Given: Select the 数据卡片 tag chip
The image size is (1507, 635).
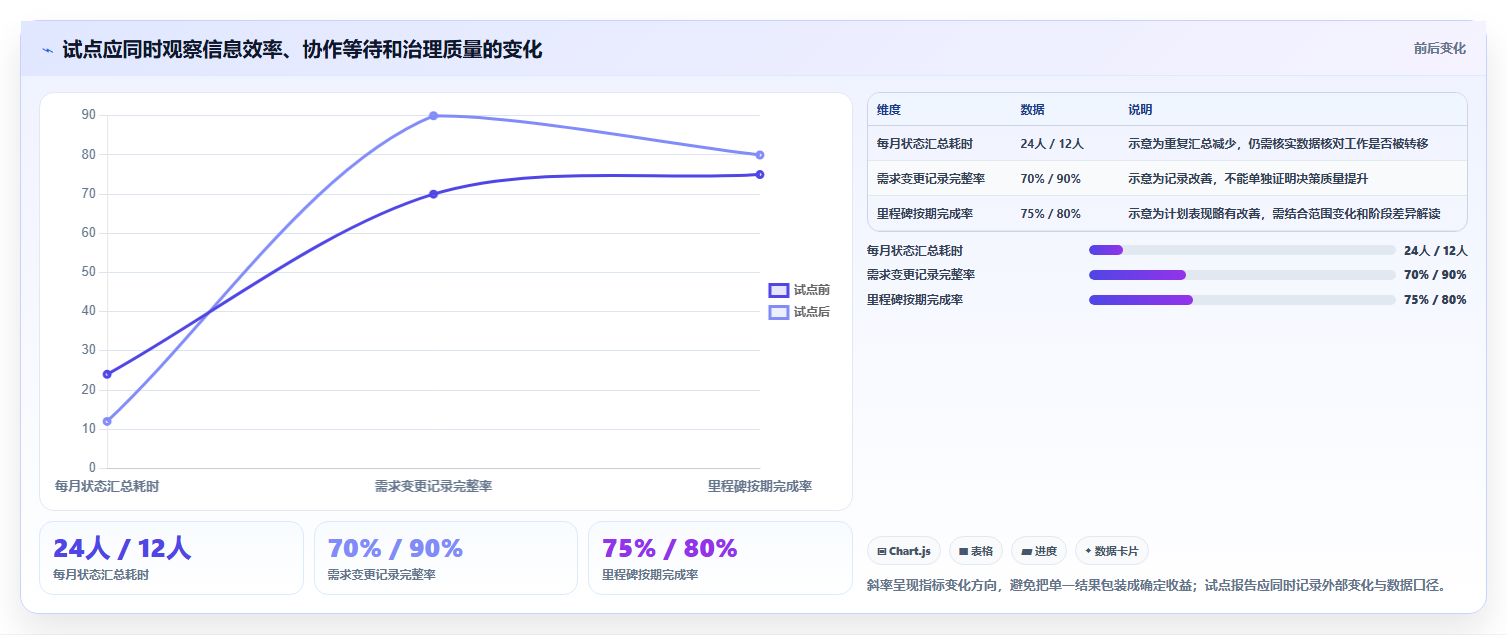Looking at the screenshot, I should click(x=1112, y=551).
